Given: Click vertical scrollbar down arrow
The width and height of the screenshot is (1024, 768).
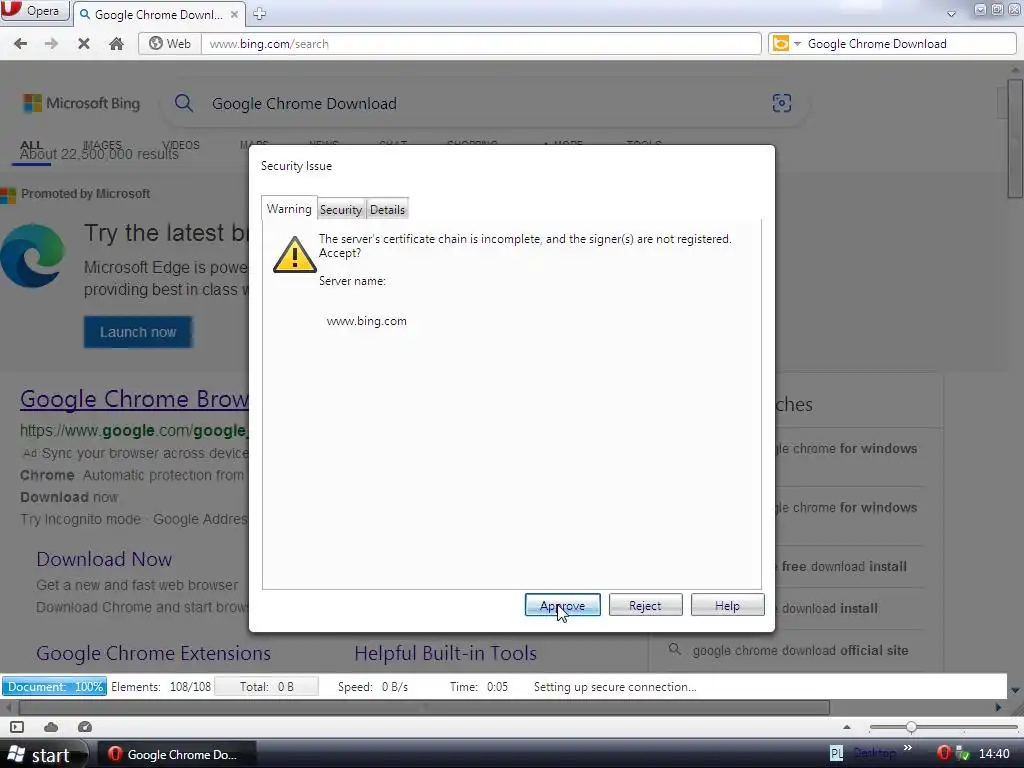Looking at the screenshot, I should pyautogui.click(x=1015, y=690).
